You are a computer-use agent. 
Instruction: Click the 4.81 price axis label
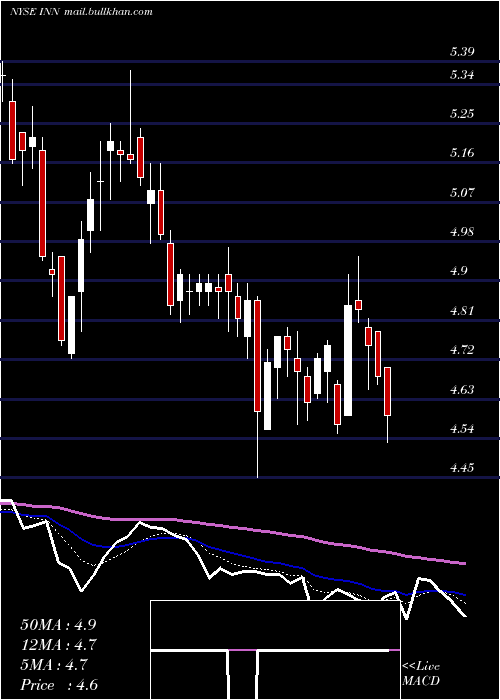pos(462,311)
